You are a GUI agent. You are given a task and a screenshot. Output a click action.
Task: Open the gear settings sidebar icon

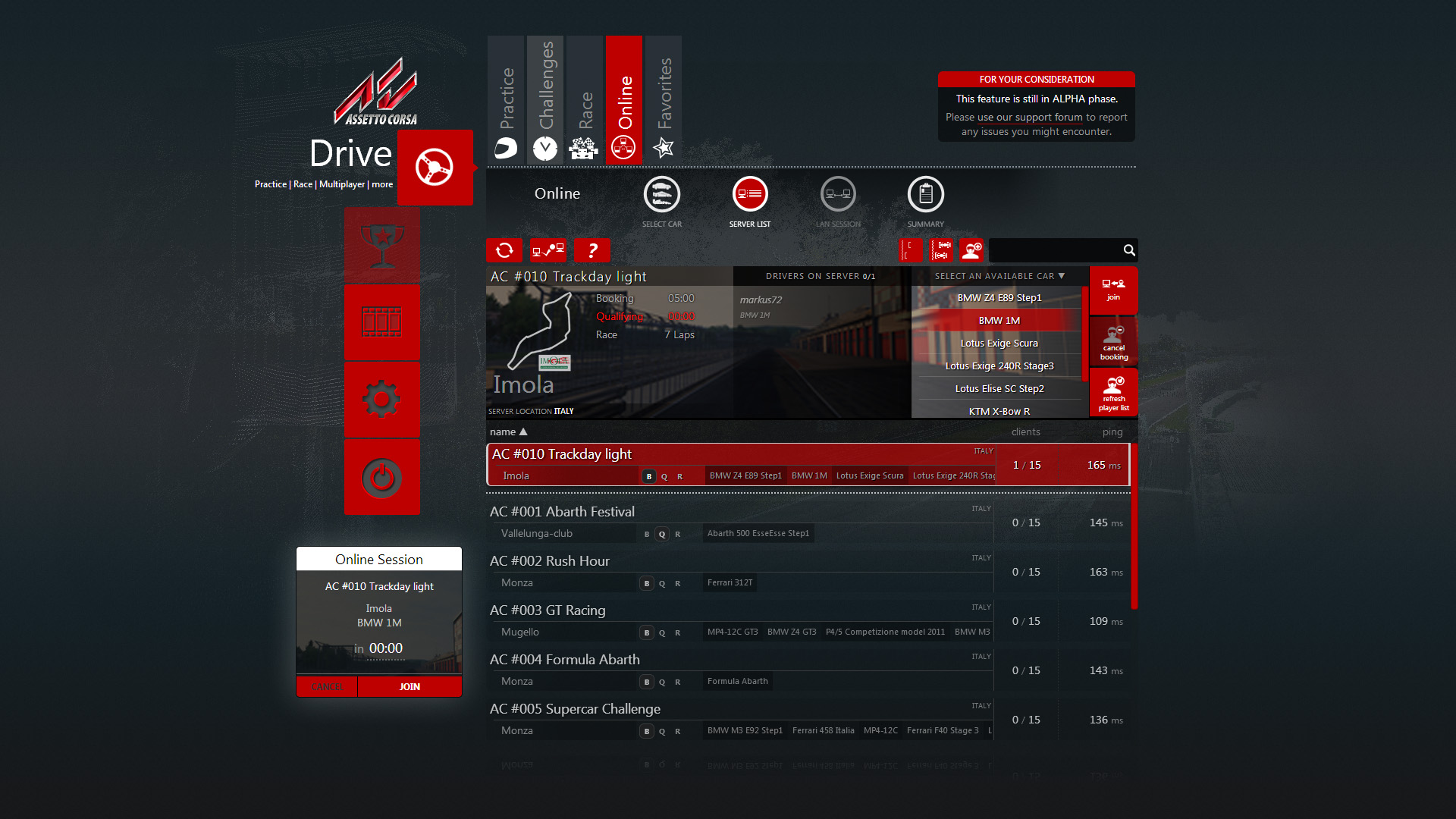click(x=381, y=400)
